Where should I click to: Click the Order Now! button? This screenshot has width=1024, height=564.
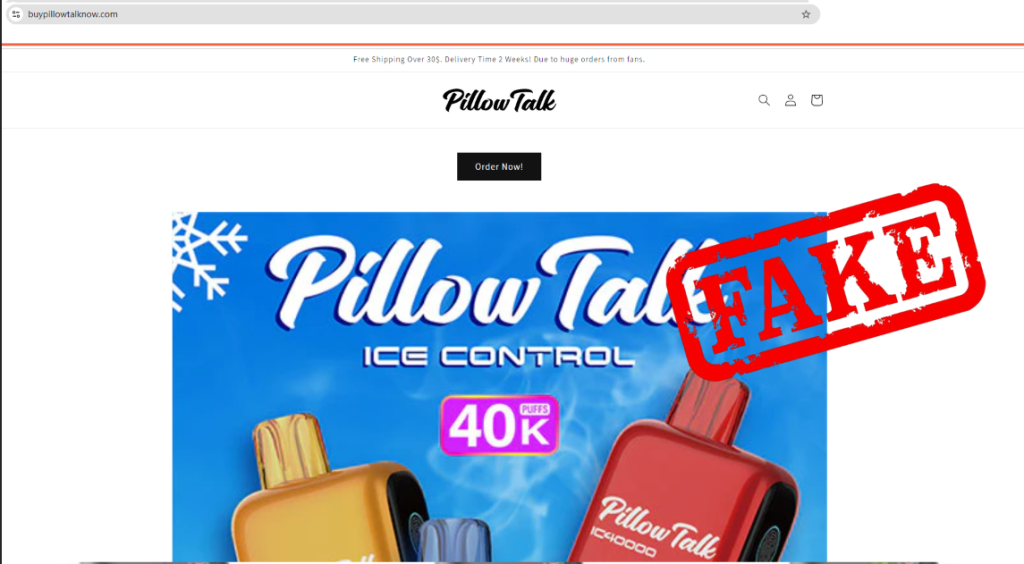pos(499,166)
